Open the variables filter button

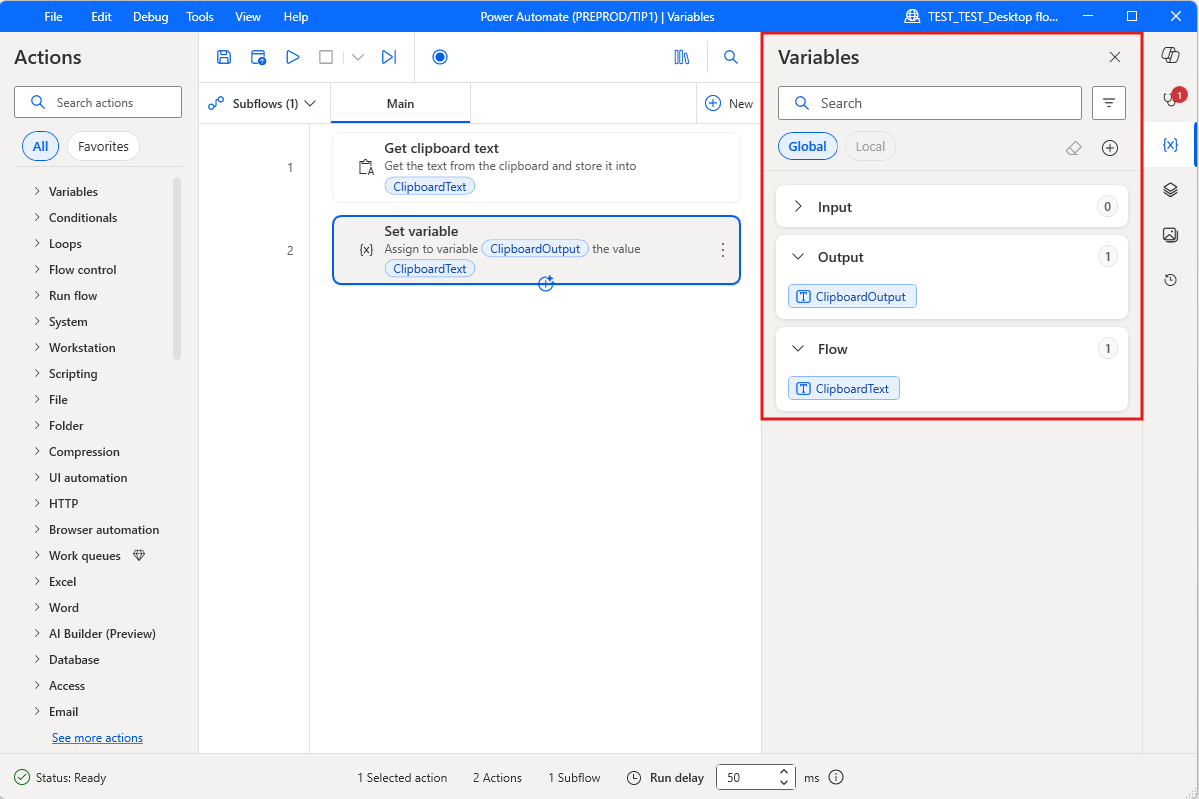[1109, 103]
